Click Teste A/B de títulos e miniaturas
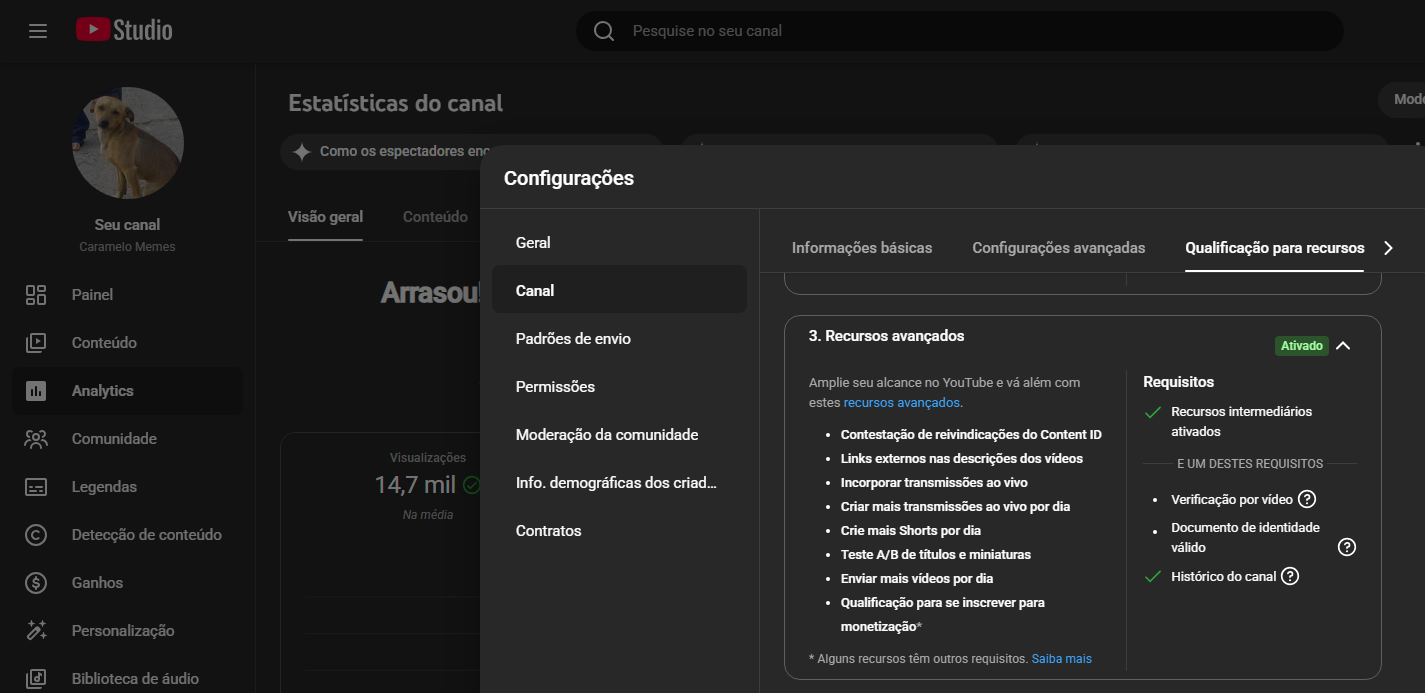 point(936,555)
